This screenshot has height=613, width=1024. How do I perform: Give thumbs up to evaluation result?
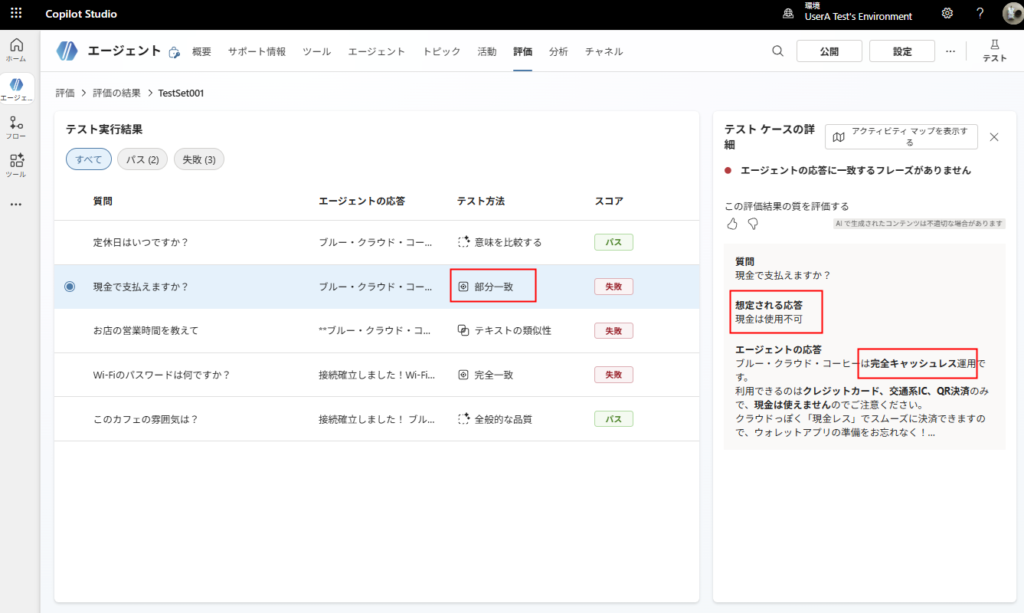[732, 223]
